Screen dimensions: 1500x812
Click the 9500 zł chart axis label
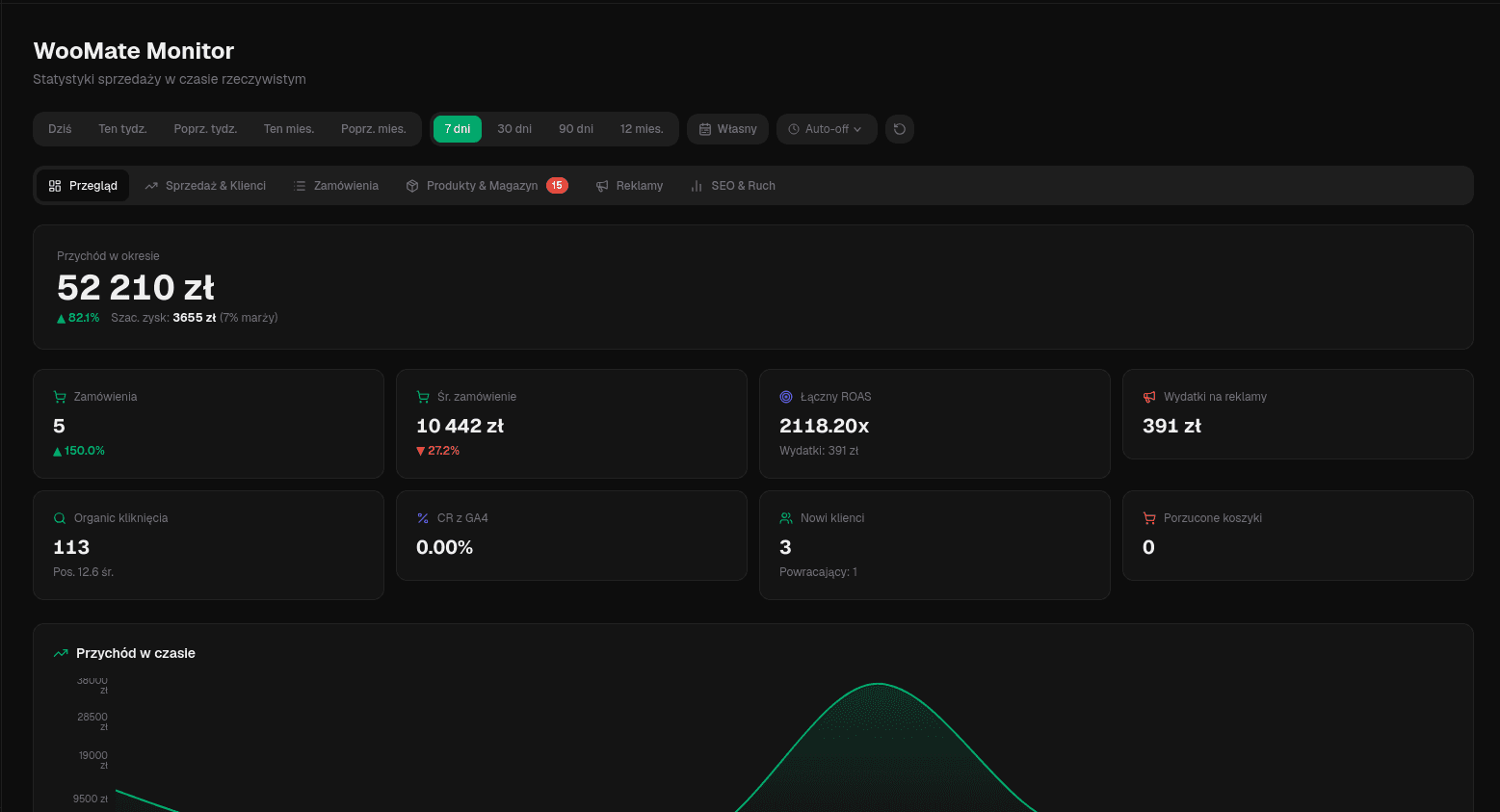click(91, 799)
